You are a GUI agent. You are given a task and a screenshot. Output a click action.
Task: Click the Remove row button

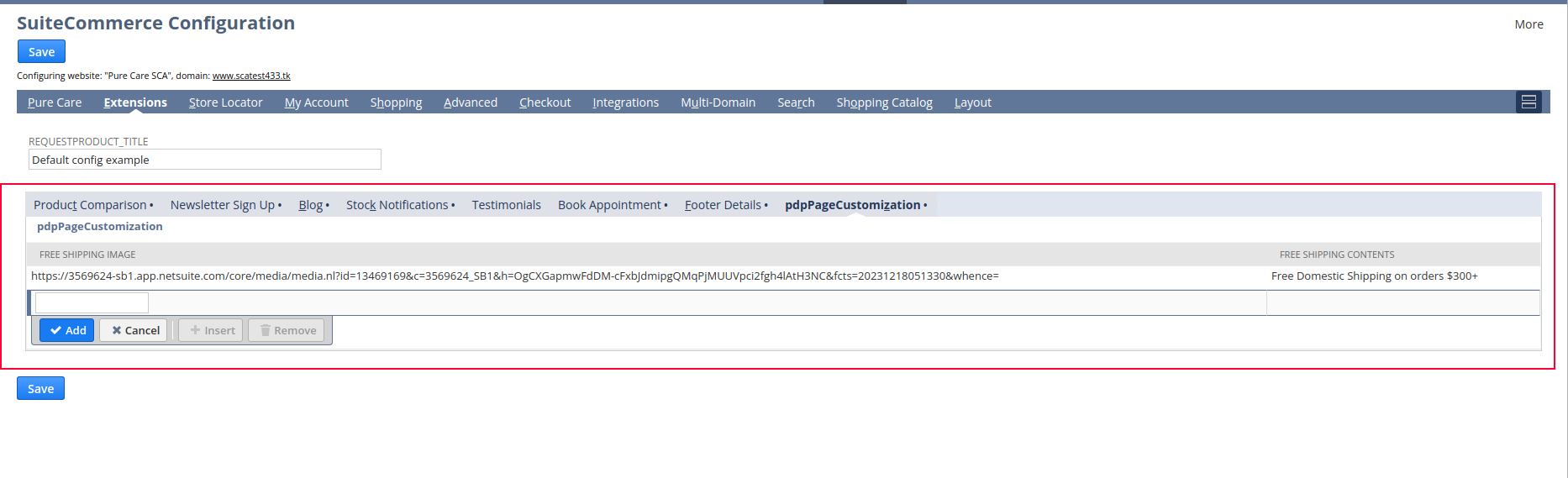click(287, 330)
